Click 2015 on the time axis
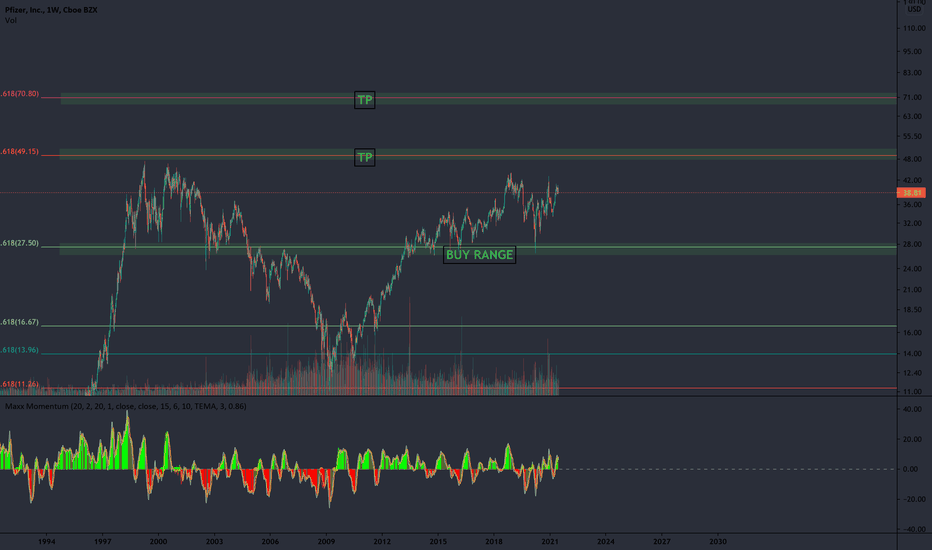Viewport: 932px width, 550px height. pos(438,542)
